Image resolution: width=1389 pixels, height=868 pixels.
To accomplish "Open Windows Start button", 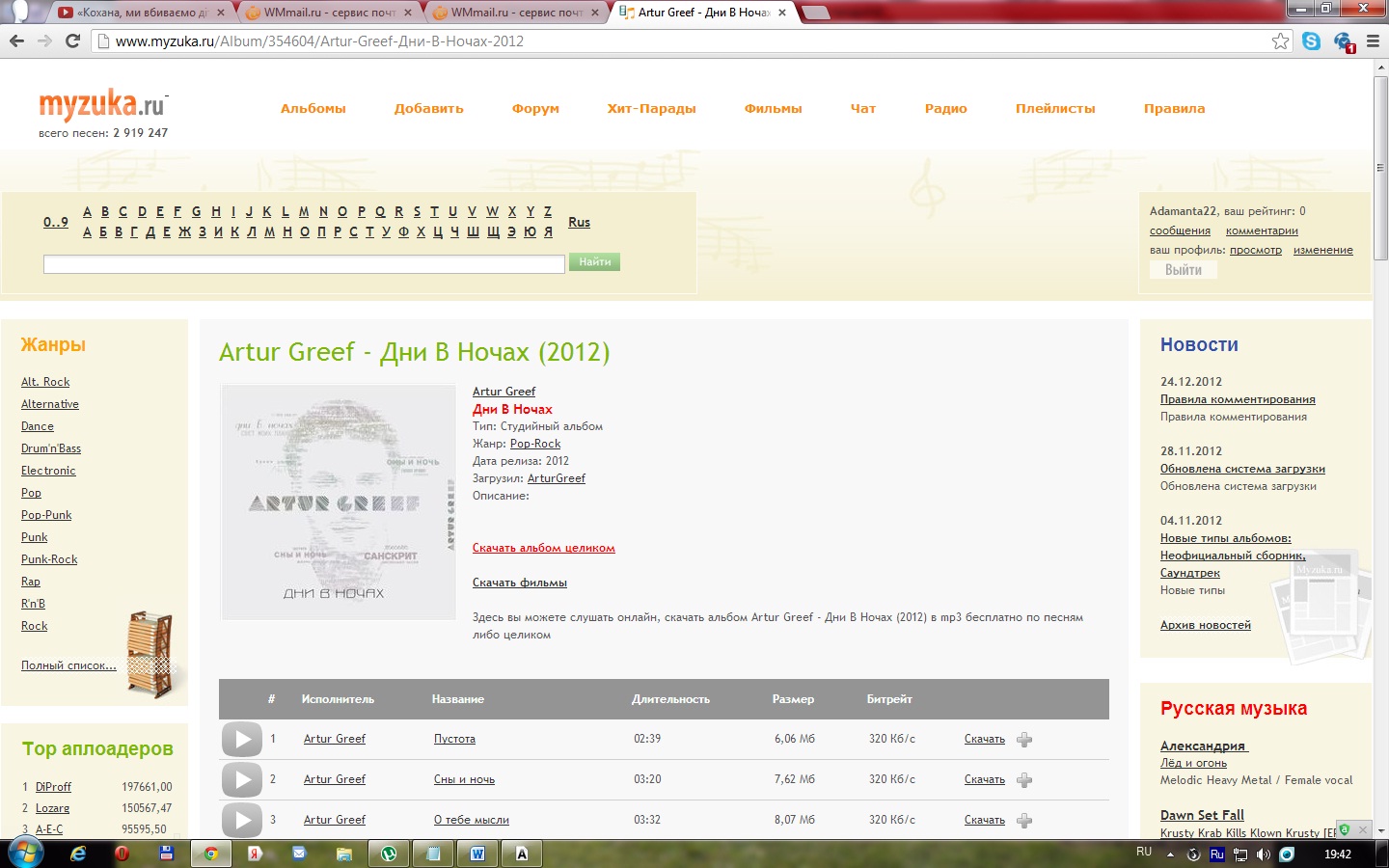I will point(24,854).
